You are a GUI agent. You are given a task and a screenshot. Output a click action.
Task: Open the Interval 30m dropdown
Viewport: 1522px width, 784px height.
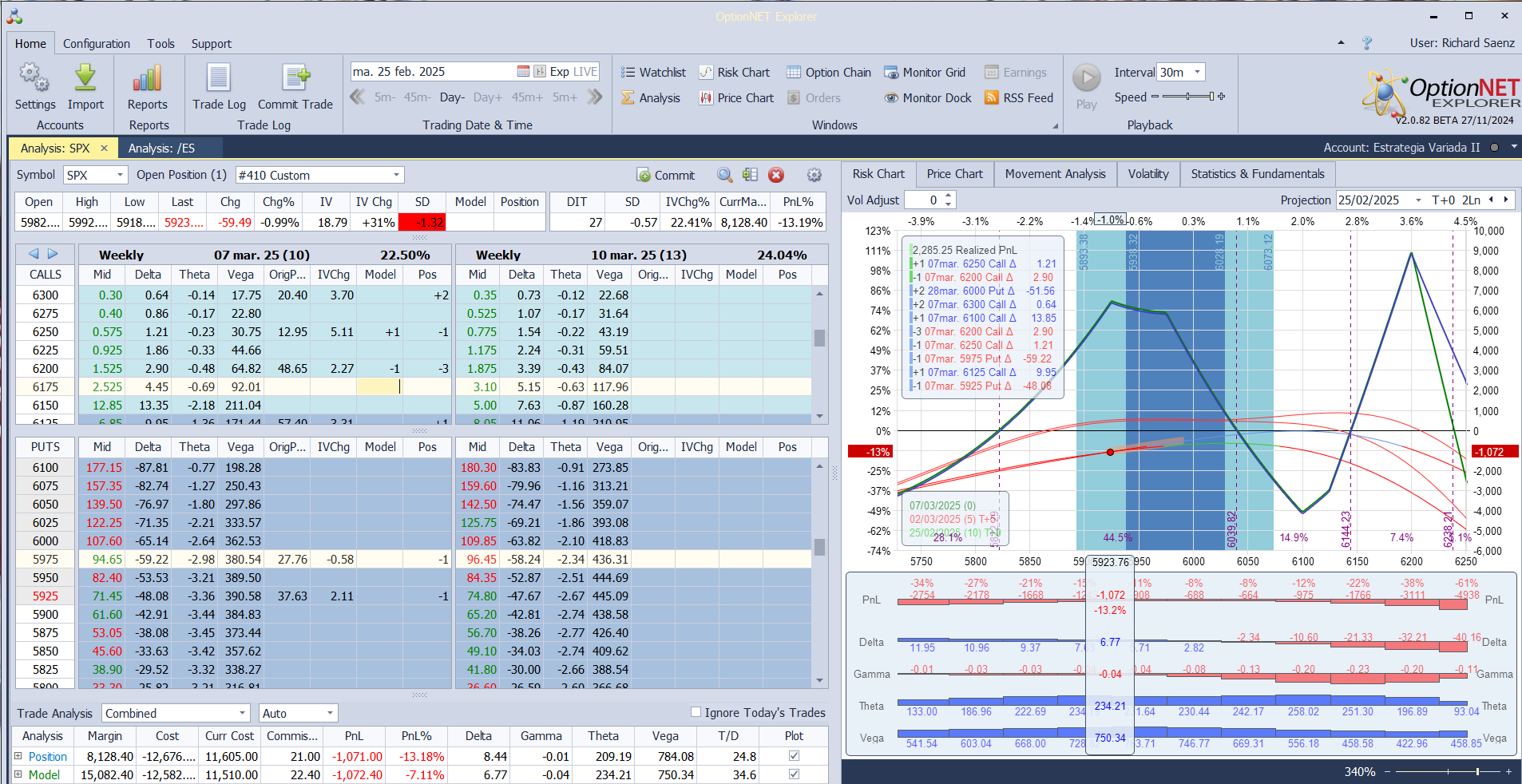click(1197, 72)
